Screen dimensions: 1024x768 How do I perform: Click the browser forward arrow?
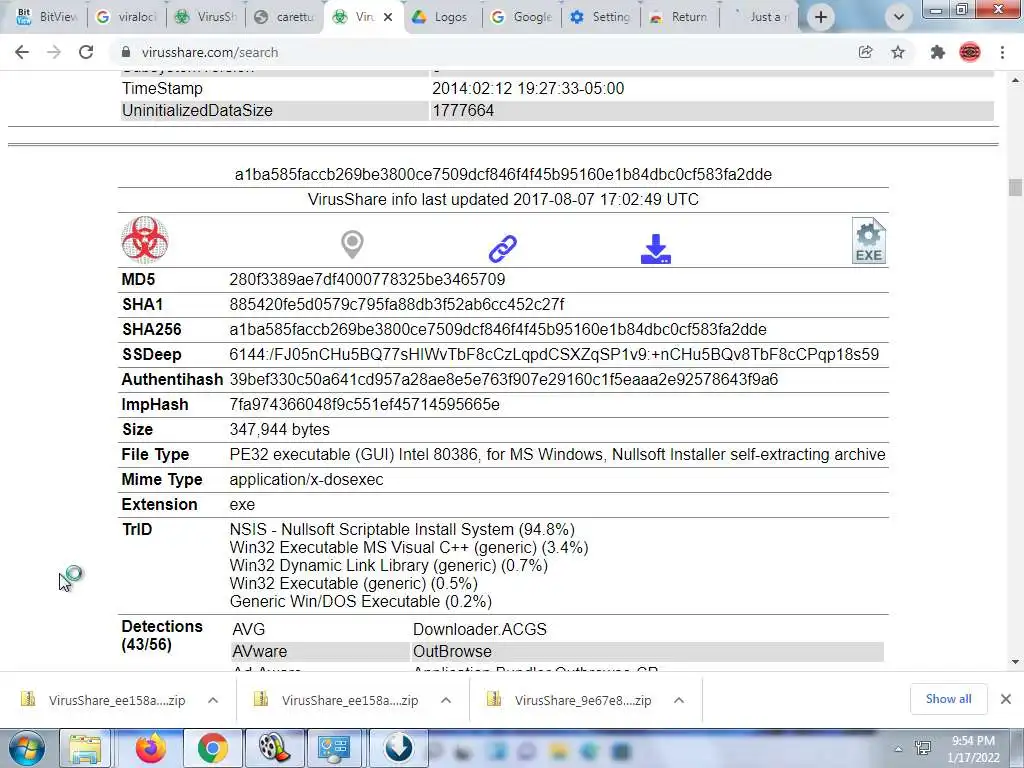tap(54, 52)
